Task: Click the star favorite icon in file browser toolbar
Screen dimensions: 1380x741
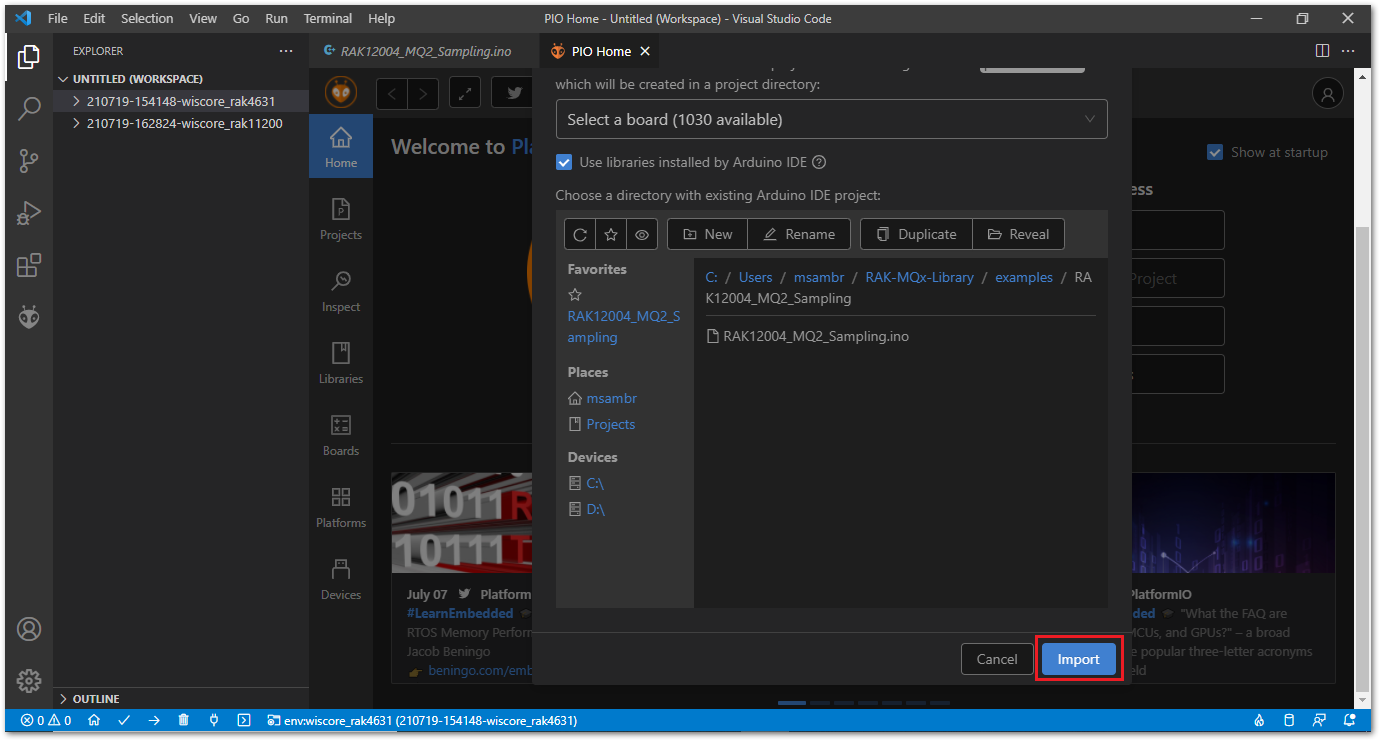Action: (x=611, y=234)
